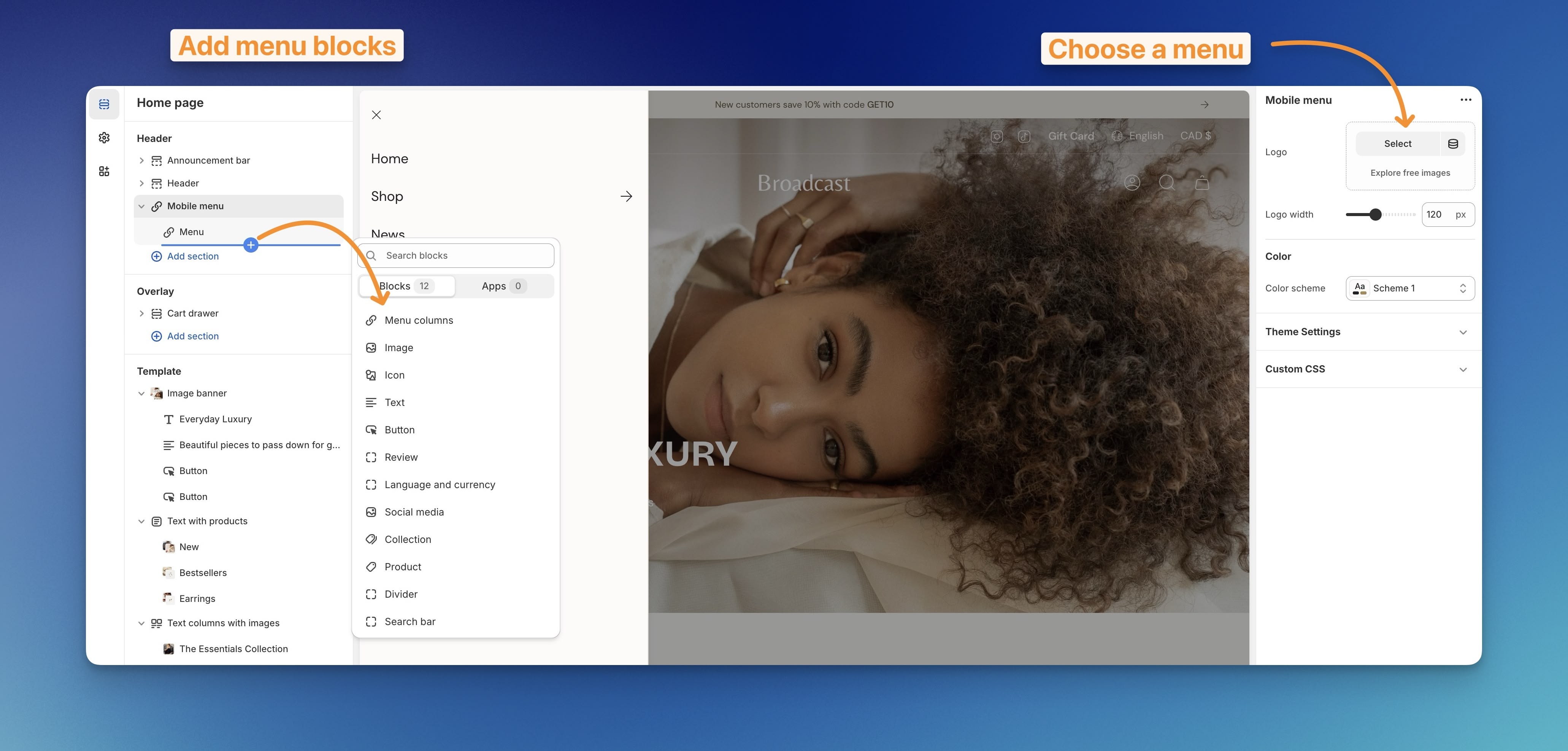Click the blue plus add-block button

[251, 245]
